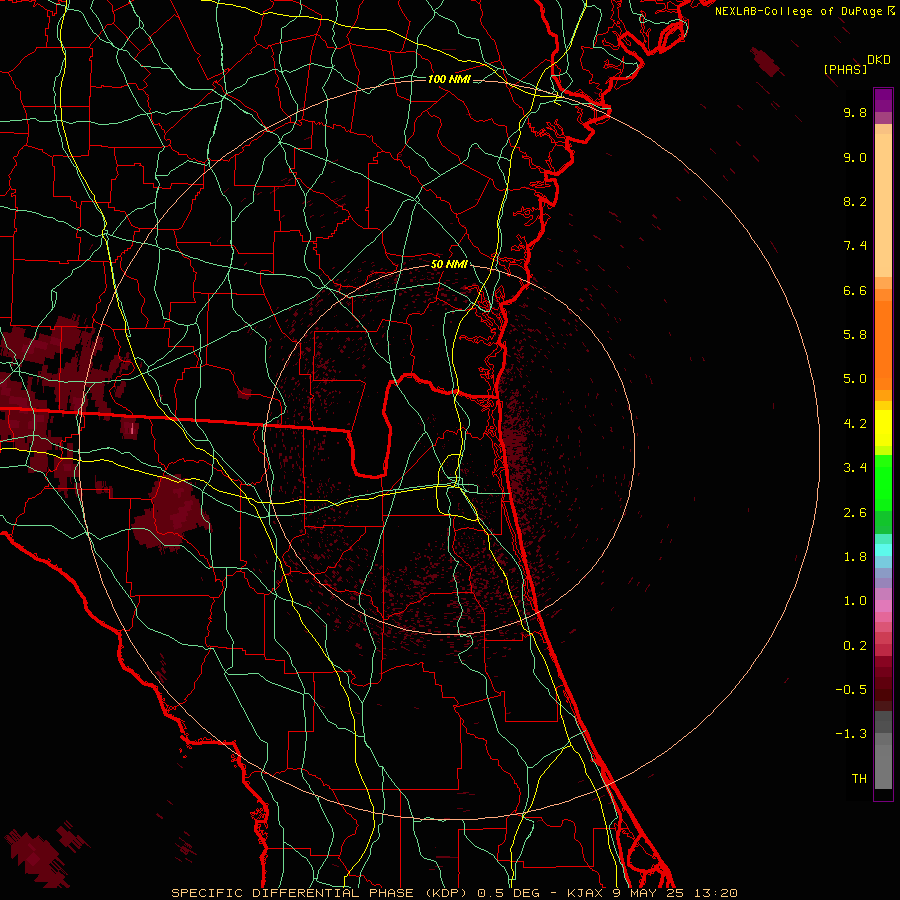900x900 pixels.
Task: Click the 3.4 color scale label
Action: click(855, 468)
